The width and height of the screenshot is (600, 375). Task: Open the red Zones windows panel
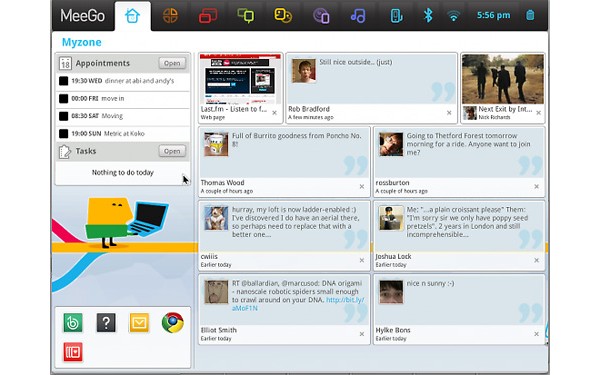[x=208, y=16]
